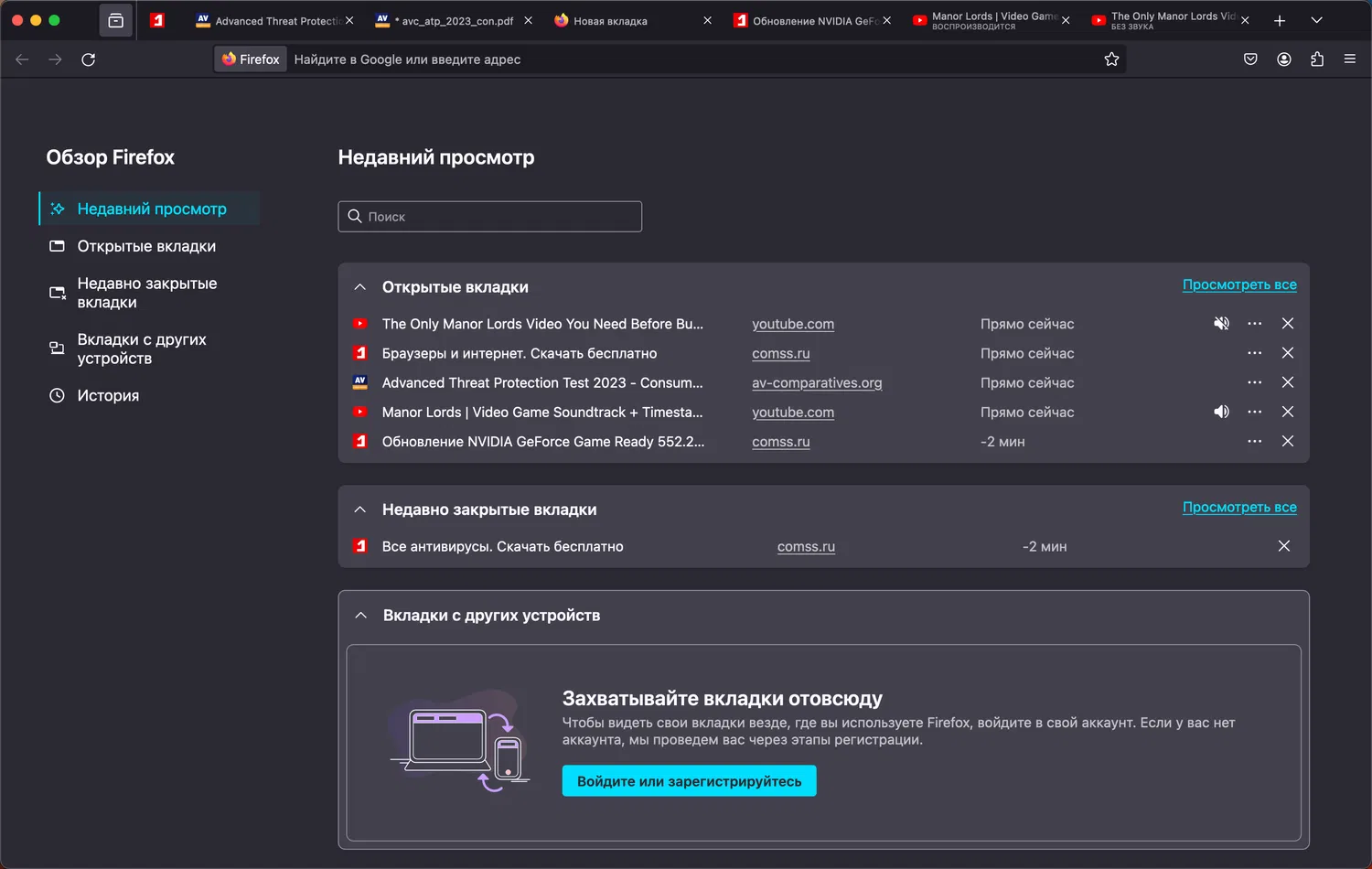
Task: Click the Войдите или зарегистрируйтесь button
Action: point(689,781)
